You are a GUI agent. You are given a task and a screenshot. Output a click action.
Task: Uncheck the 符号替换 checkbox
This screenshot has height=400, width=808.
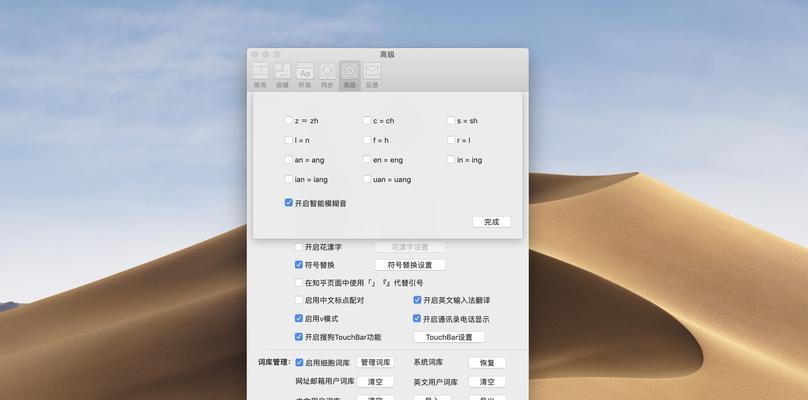pos(299,264)
